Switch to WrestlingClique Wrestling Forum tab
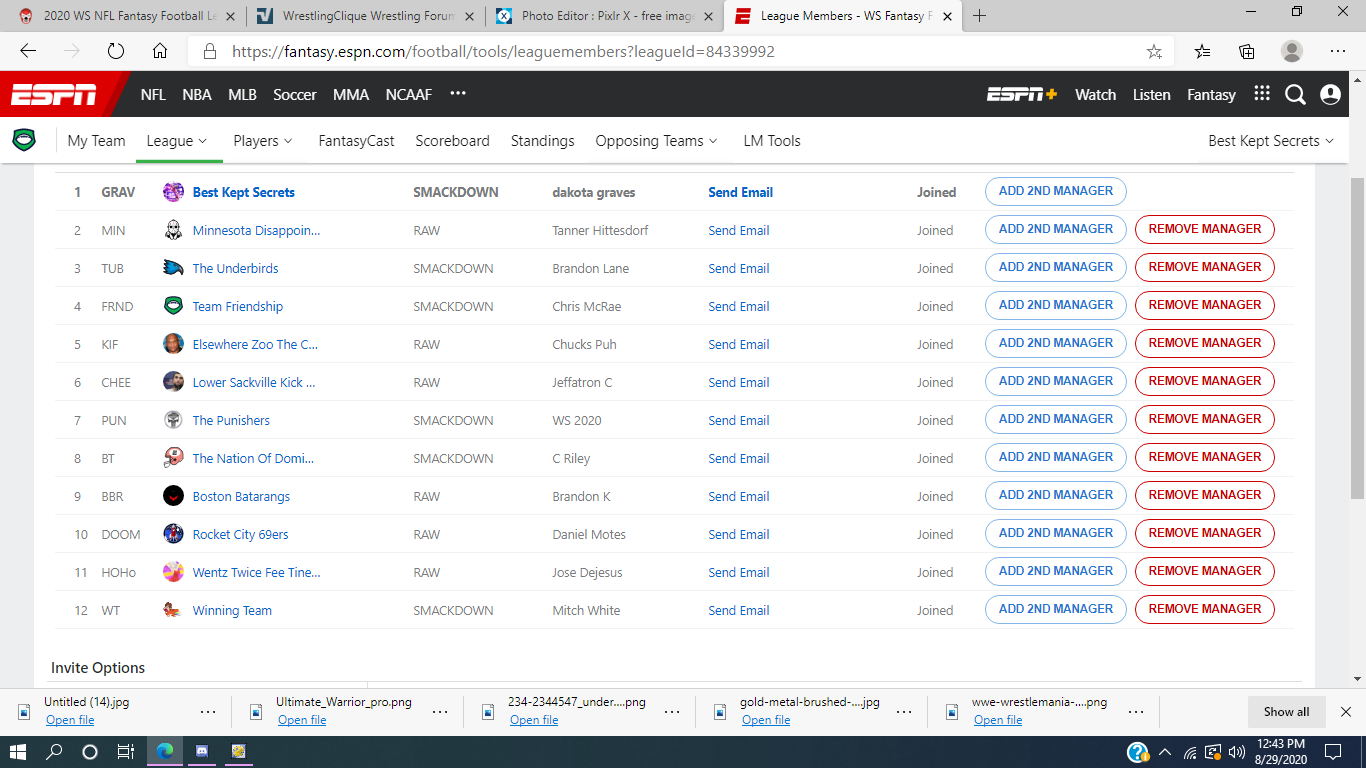1366x768 pixels. point(358,16)
